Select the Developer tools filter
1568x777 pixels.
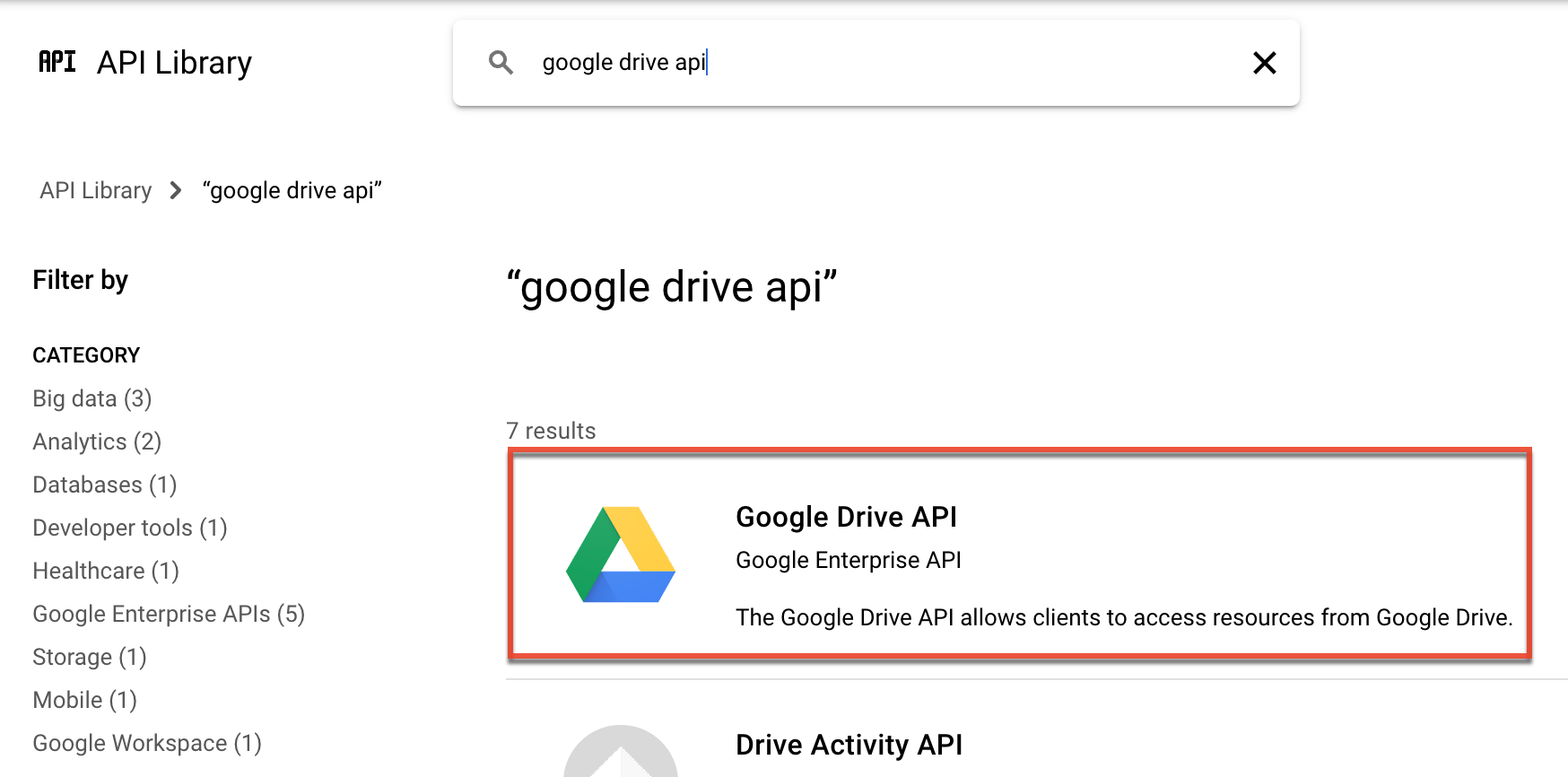[x=129, y=528]
